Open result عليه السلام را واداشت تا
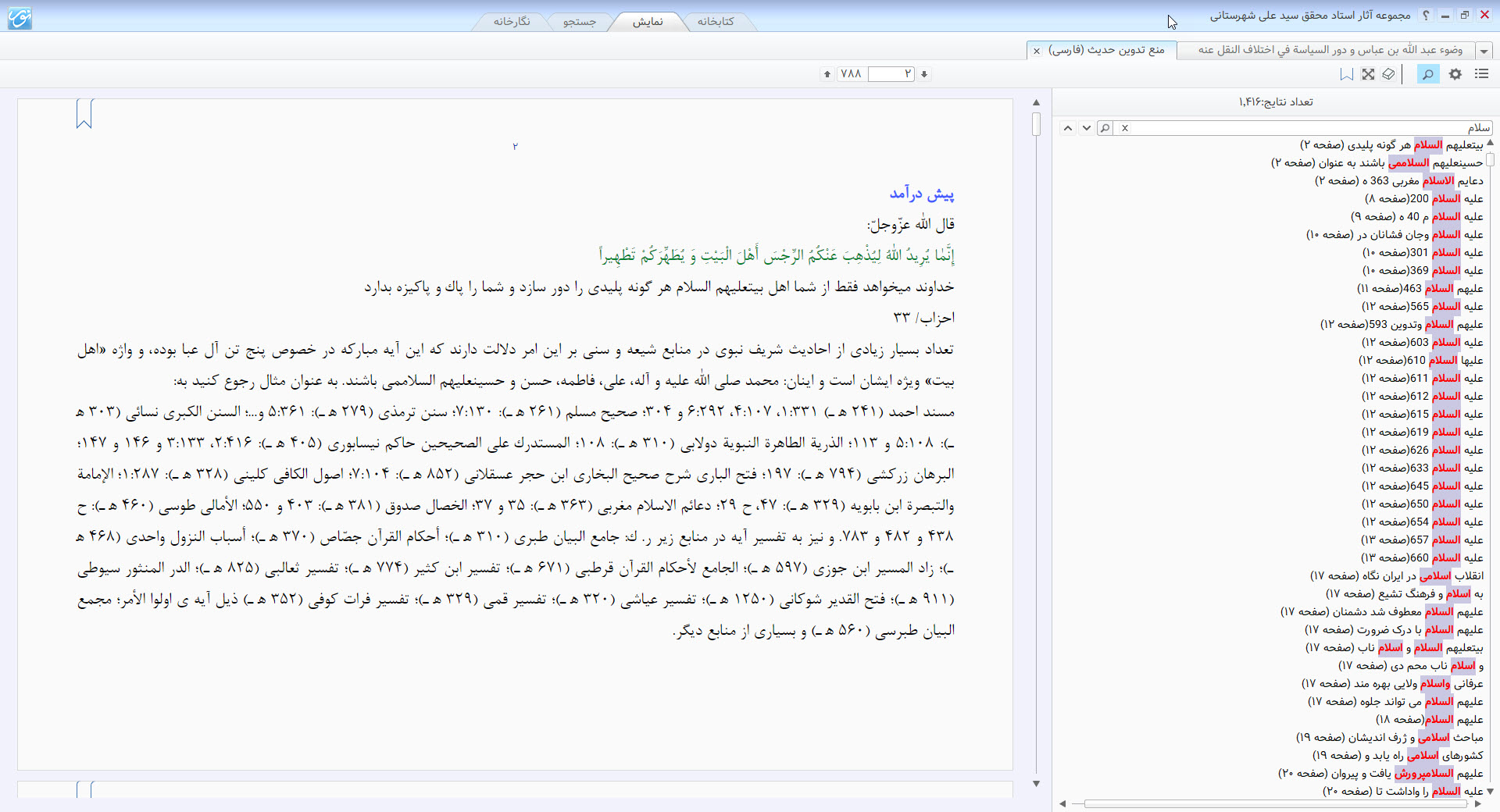 [1402, 792]
